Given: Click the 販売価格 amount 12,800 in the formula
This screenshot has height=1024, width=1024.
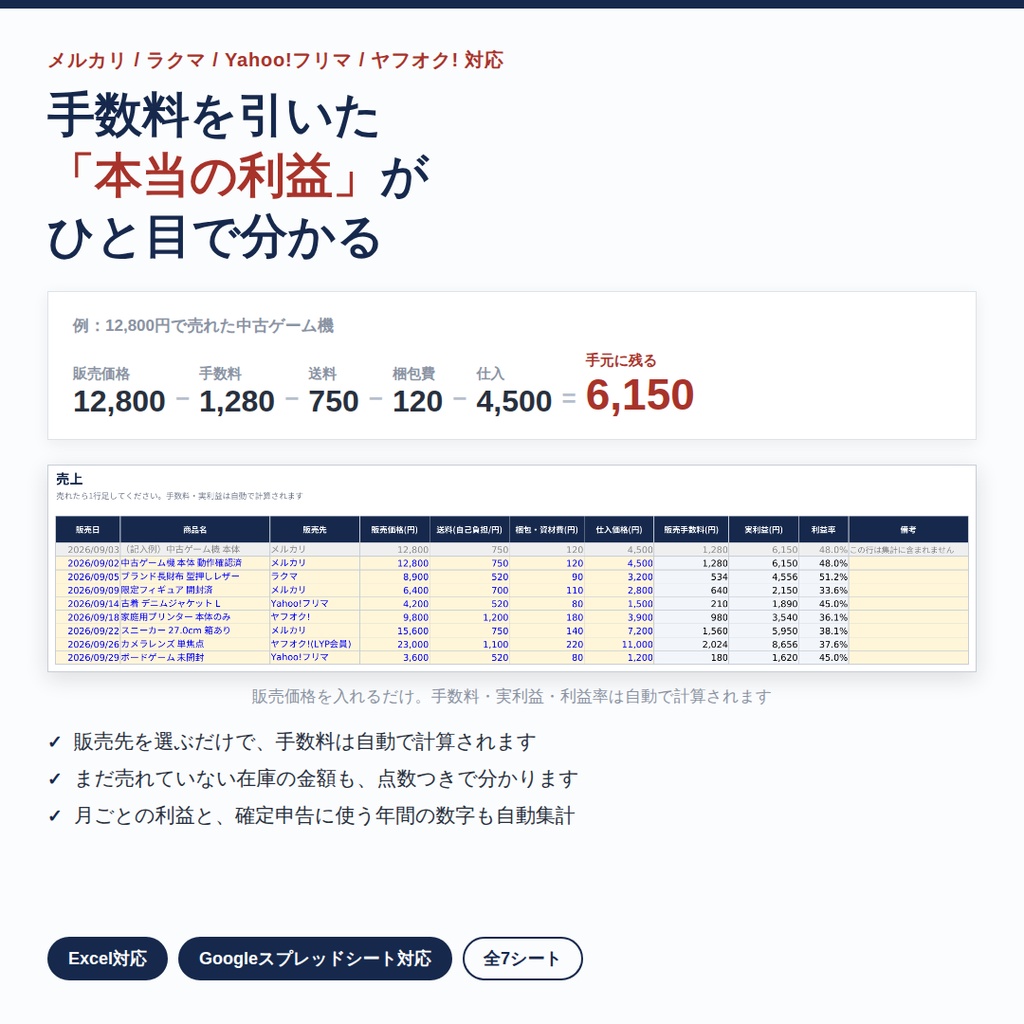Looking at the screenshot, I should pos(119,401).
